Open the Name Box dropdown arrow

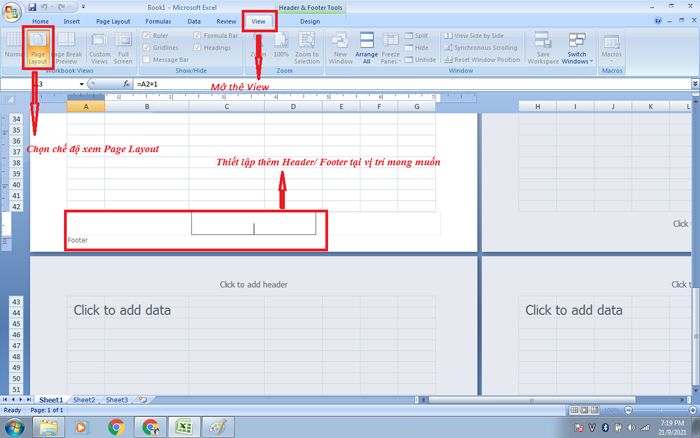click(x=82, y=84)
